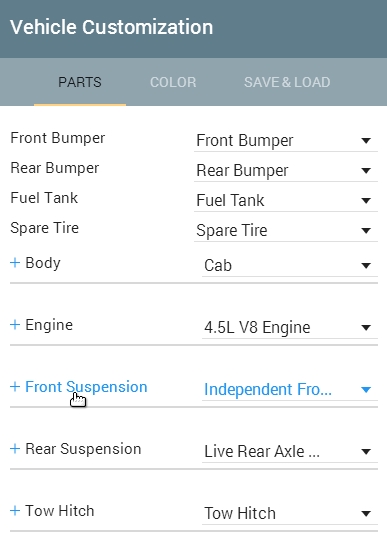The width and height of the screenshot is (387, 551).
Task: Open Tow Hitch selection dropdown
Action: pyautogui.click(x=290, y=513)
